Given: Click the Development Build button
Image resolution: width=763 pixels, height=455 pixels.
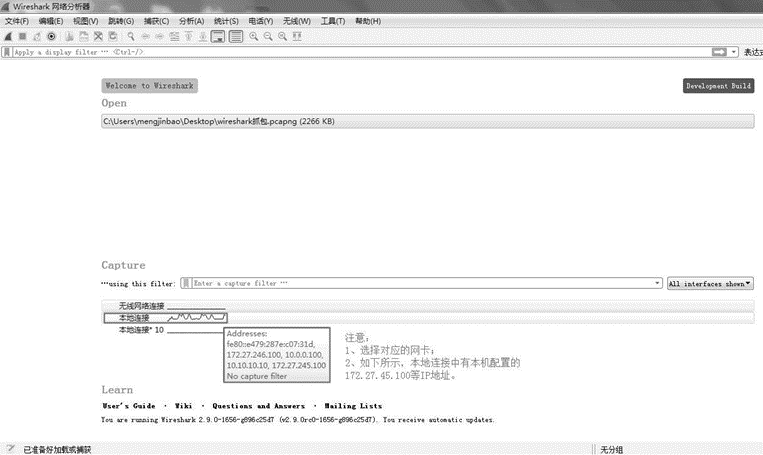Looking at the screenshot, I should pyautogui.click(x=718, y=86).
